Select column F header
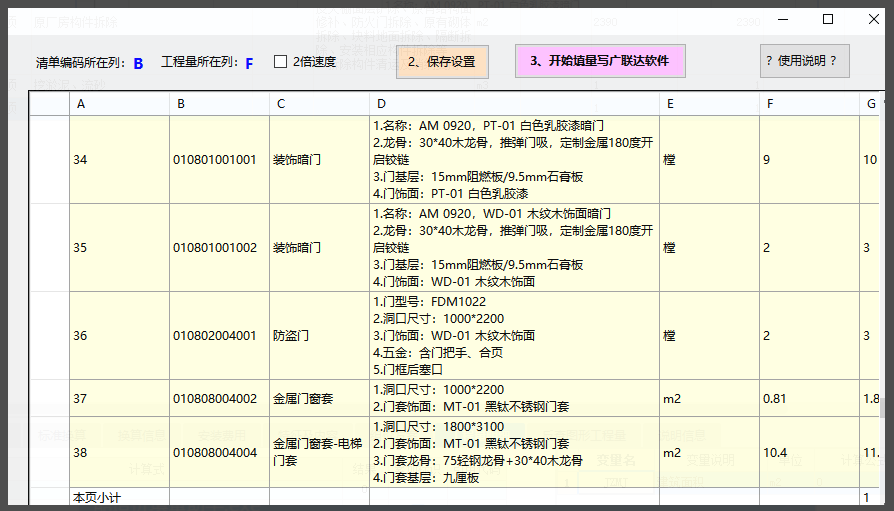Screen dimensions: 894x511 click(809, 104)
